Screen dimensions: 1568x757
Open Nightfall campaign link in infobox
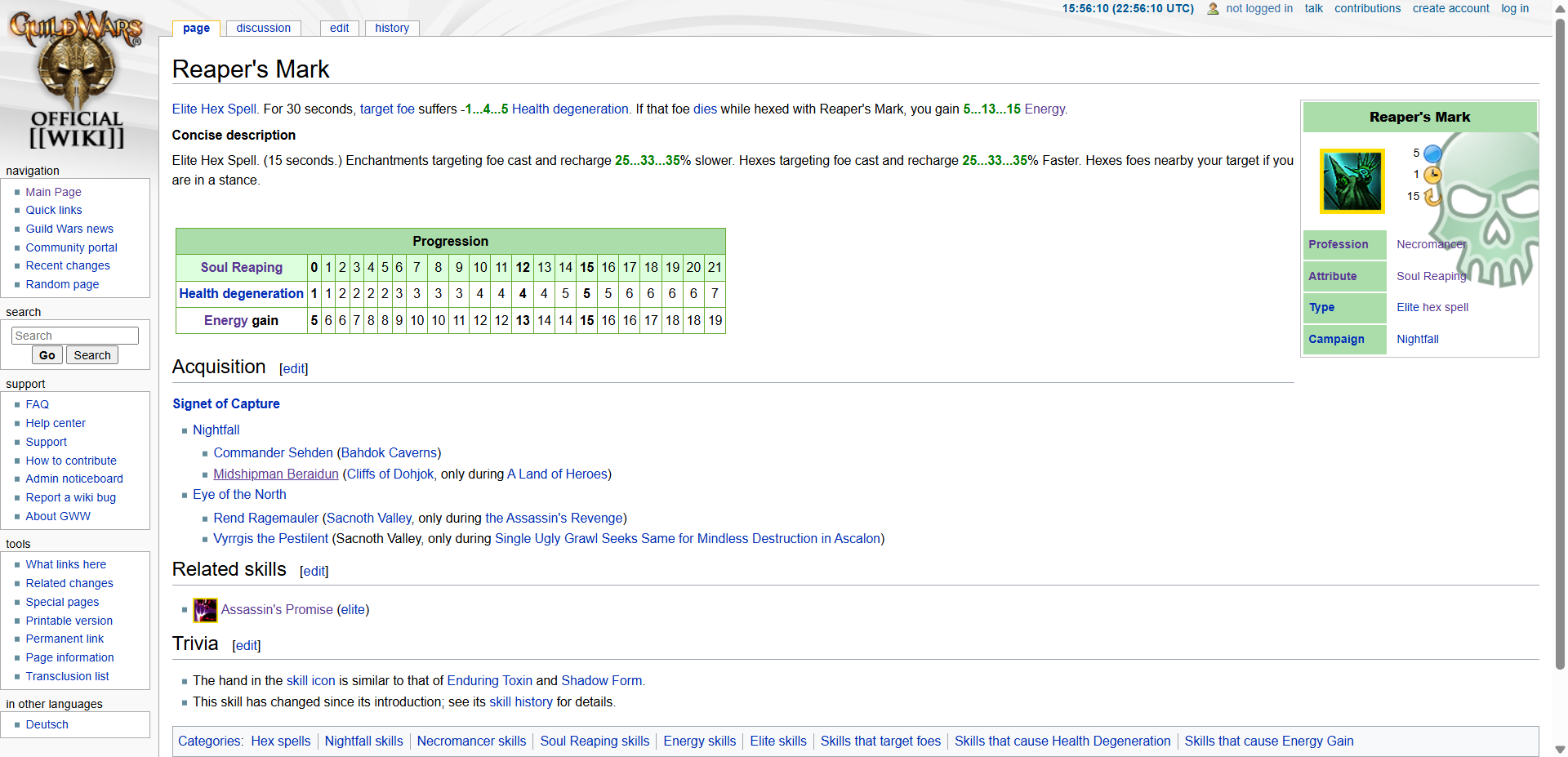point(1418,339)
